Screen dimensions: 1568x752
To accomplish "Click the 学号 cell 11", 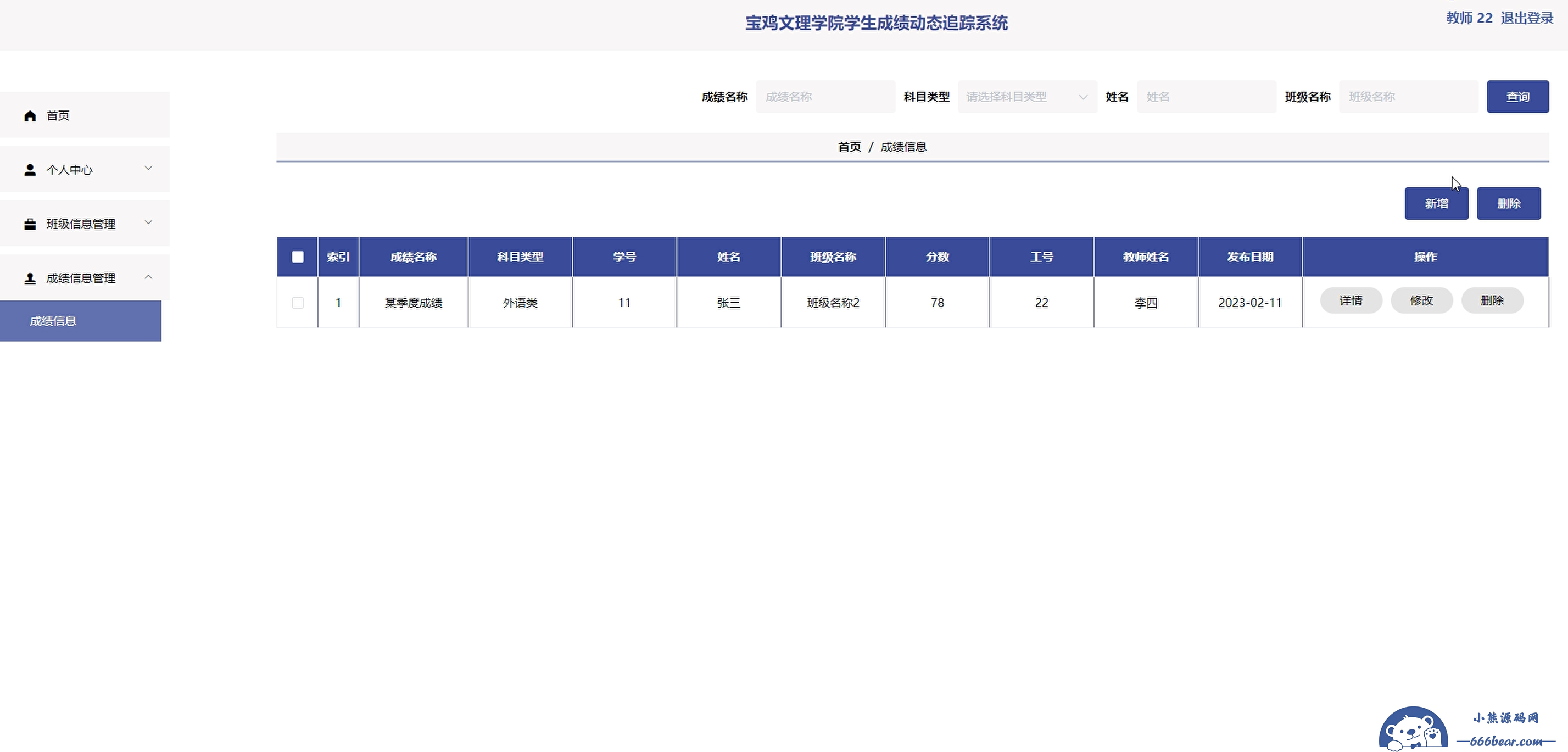I will click(624, 303).
